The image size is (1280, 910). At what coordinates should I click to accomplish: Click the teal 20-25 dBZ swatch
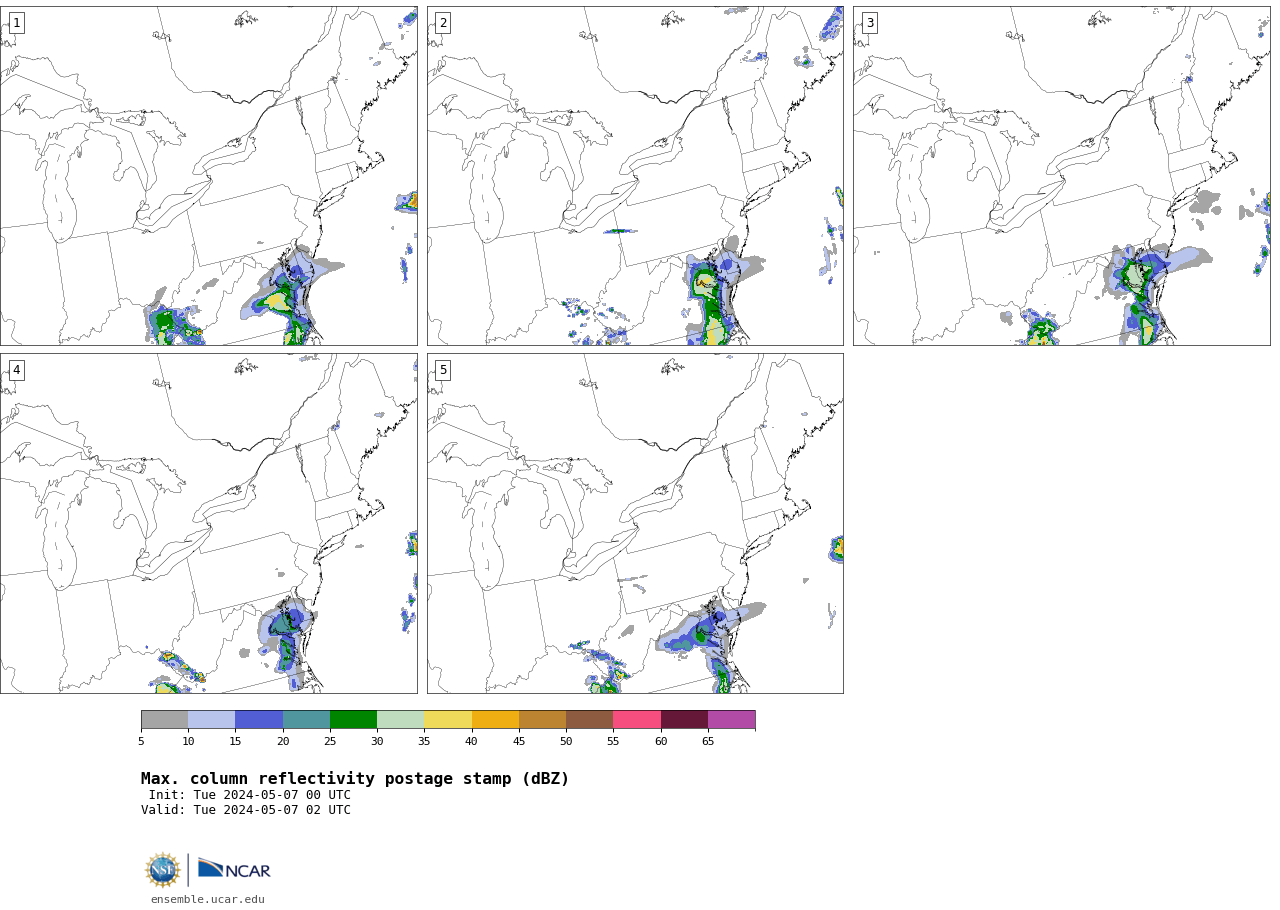[x=306, y=720]
